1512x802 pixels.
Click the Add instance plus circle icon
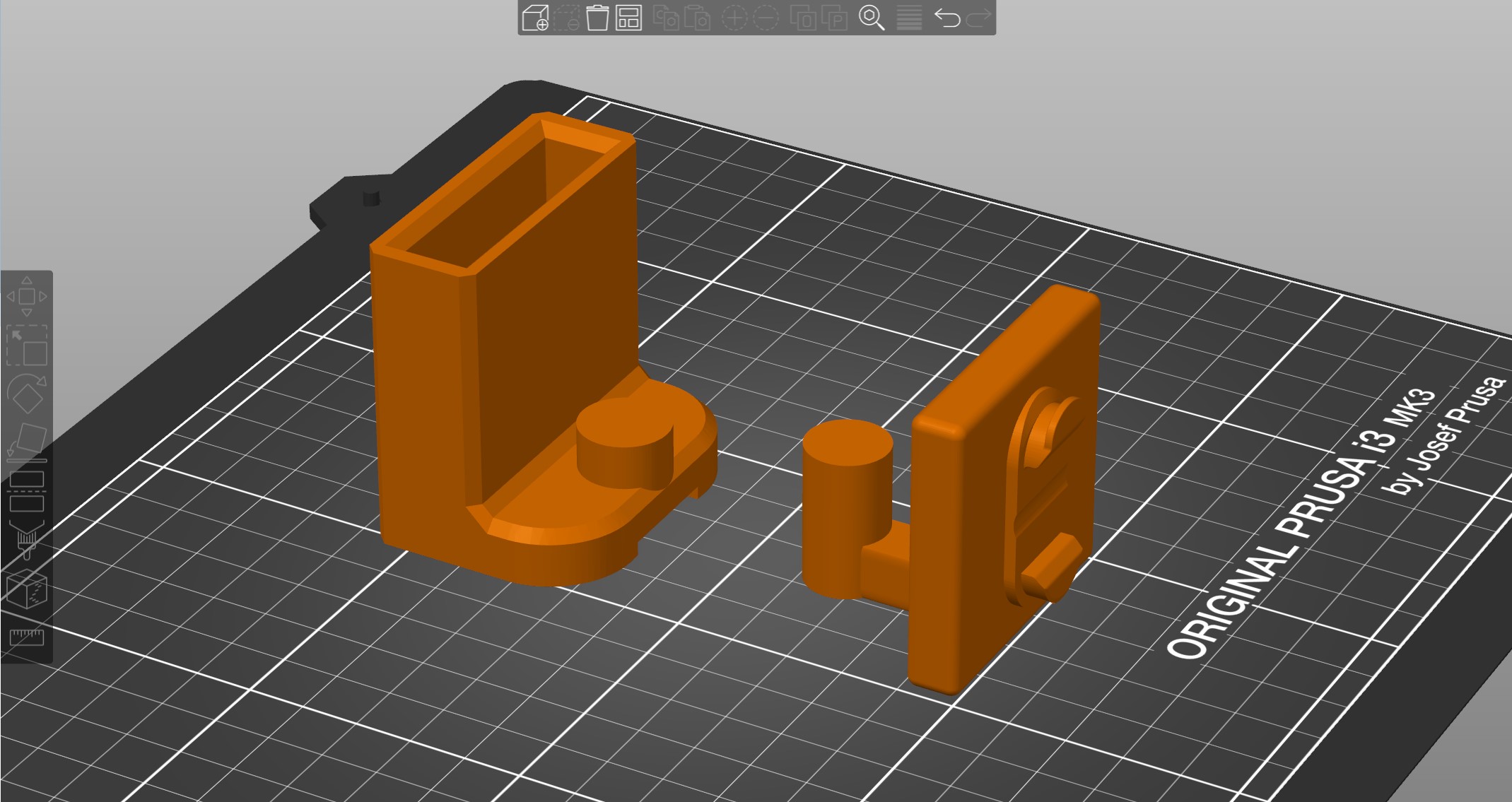[735, 18]
